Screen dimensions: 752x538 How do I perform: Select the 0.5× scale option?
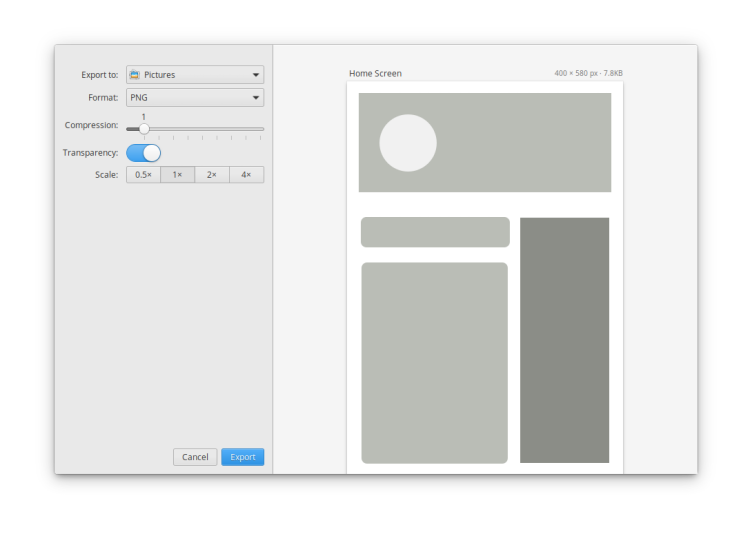[143, 175]
